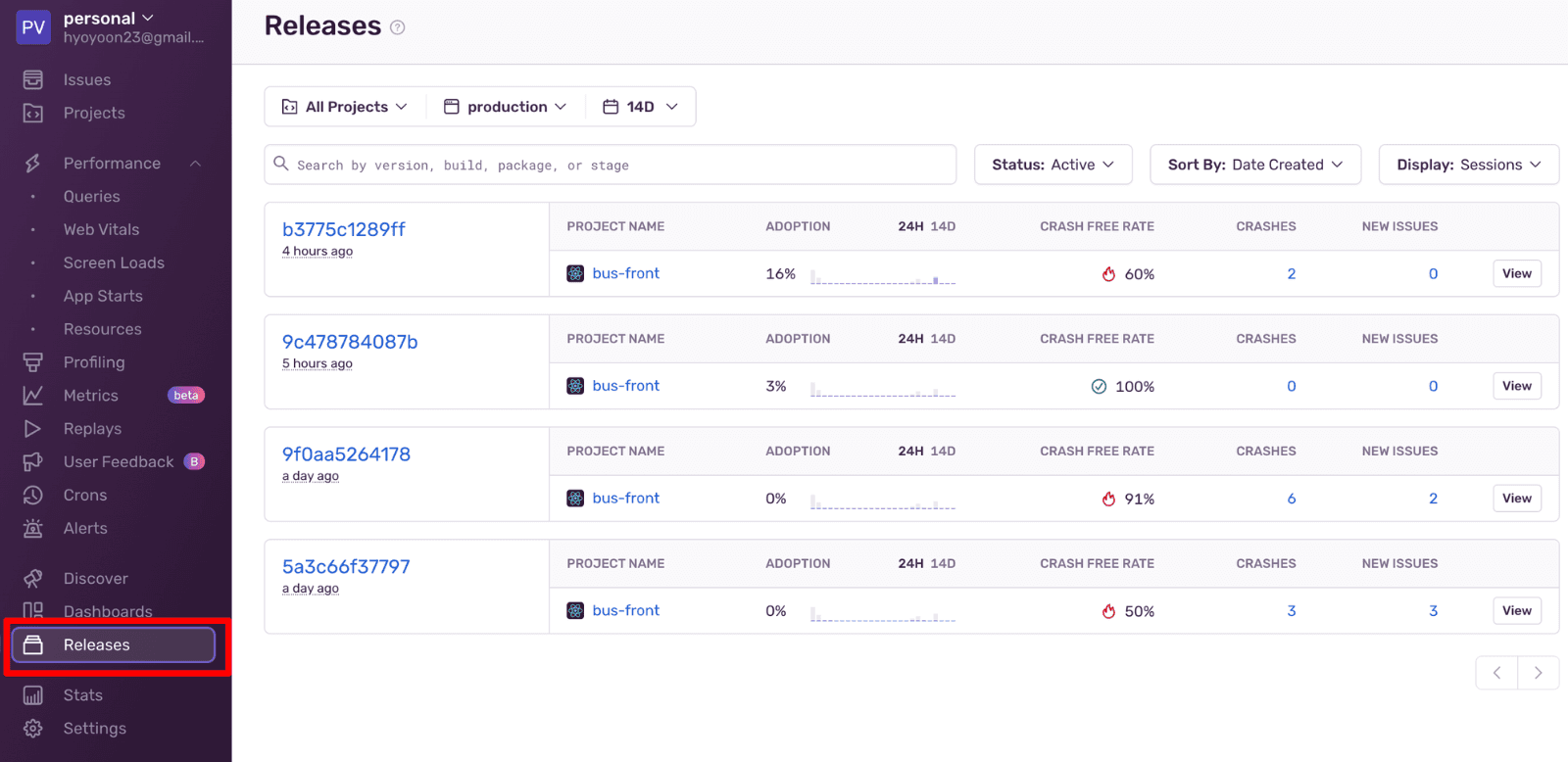Click the Discover telescope icon
The image size is (1568, 762).
coord(33,579)
